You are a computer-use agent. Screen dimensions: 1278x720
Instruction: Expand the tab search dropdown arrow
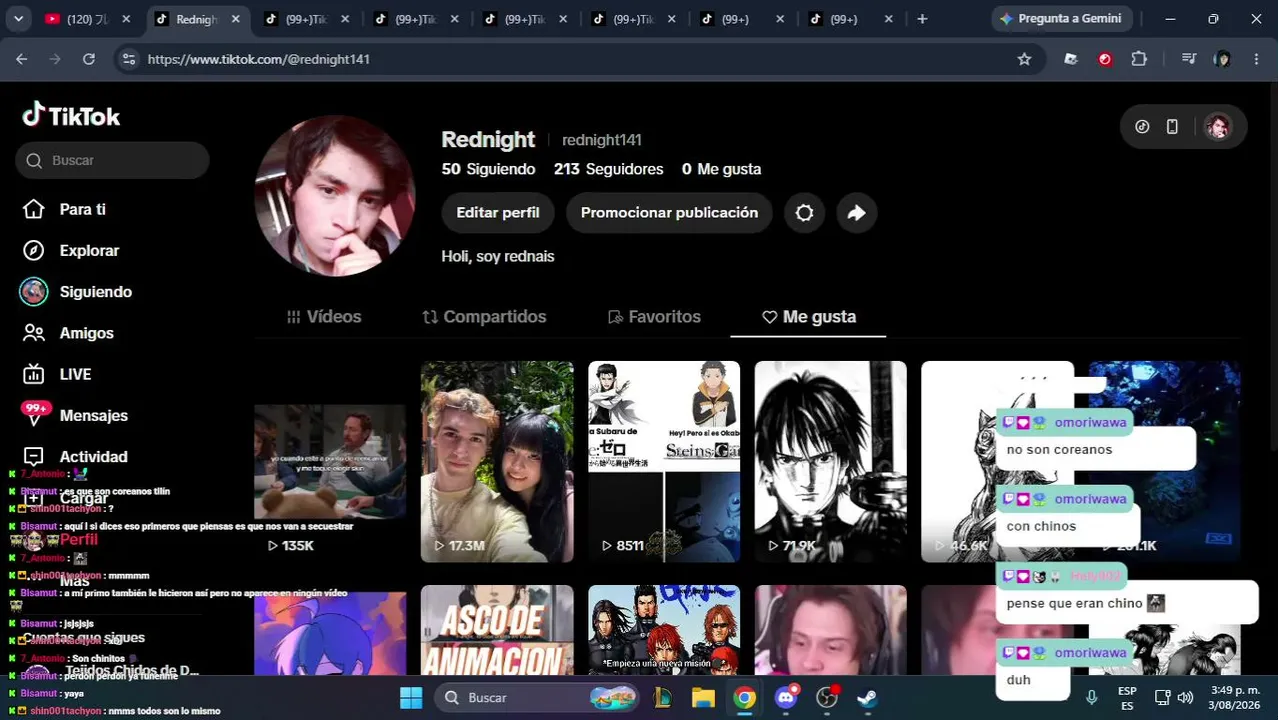(19, 19)
